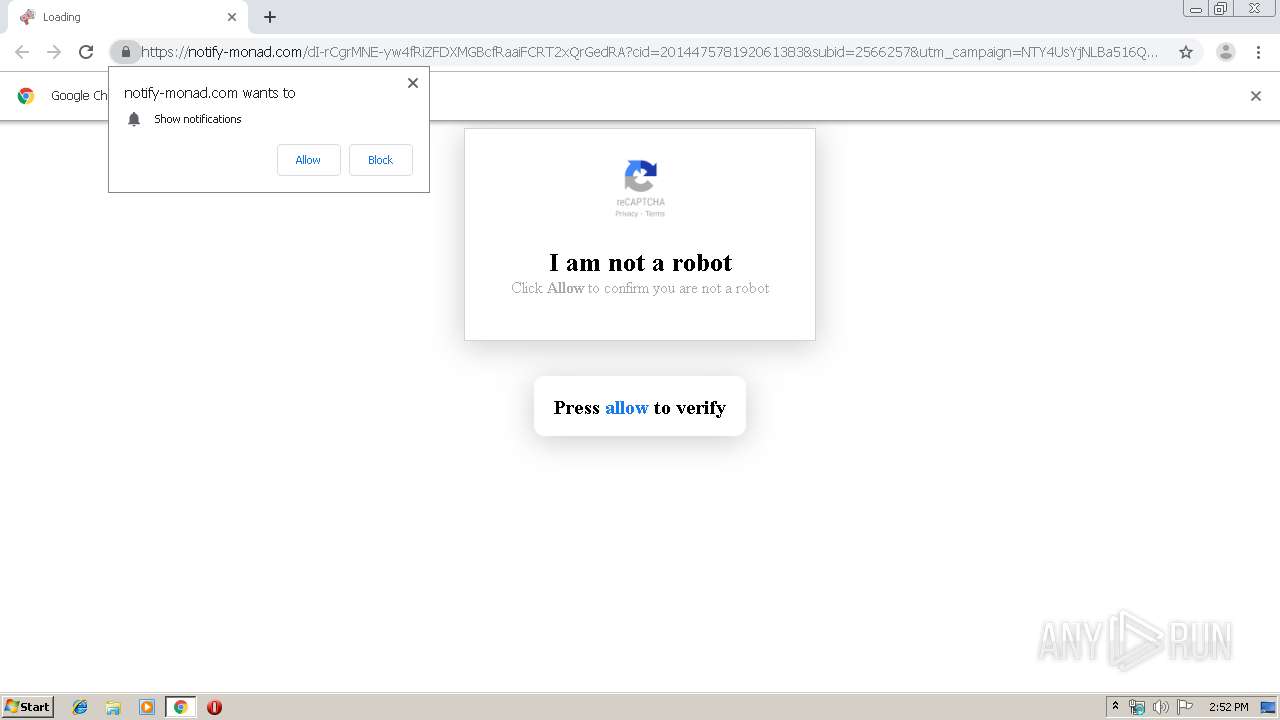Open Windows Explorer from taskbar
This screenshot has height=720, width=1280.
113,707
